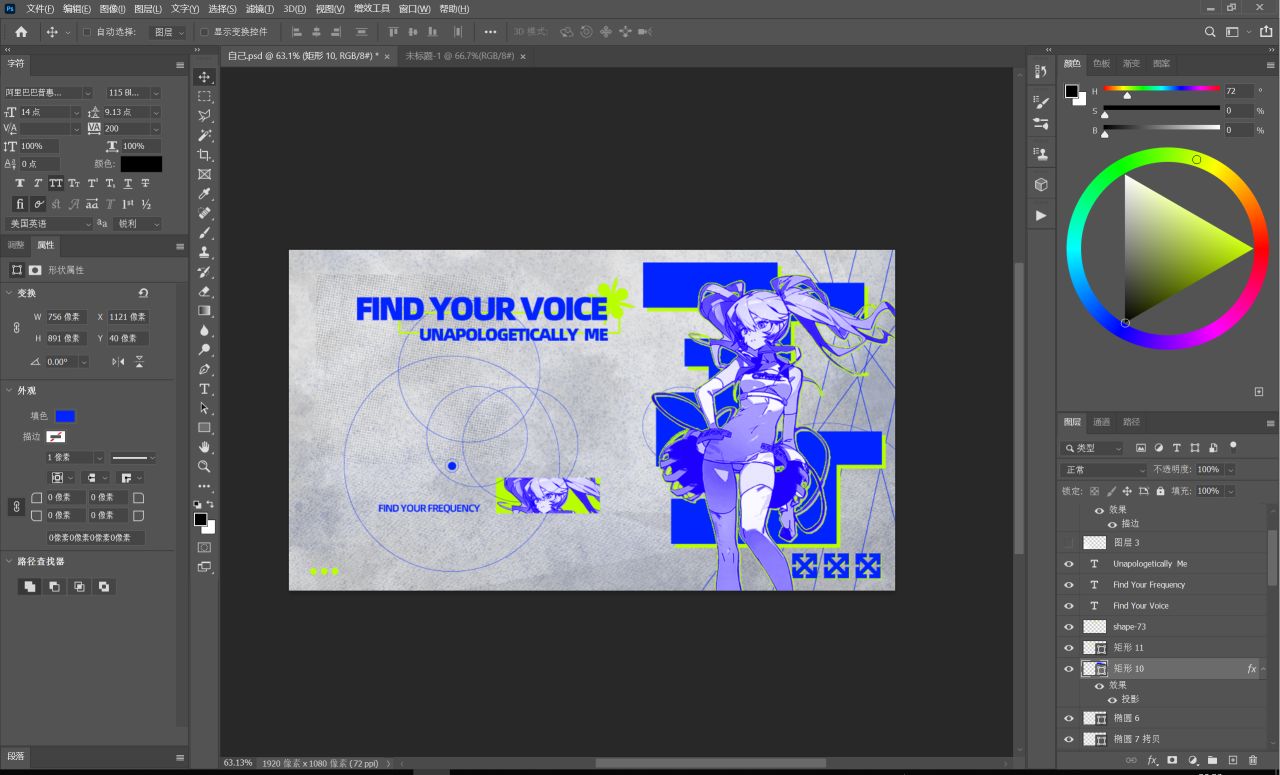Screen dimensions: 1280x775
Task: Switch to the 色板 tab
Action: click(1101, 63)
